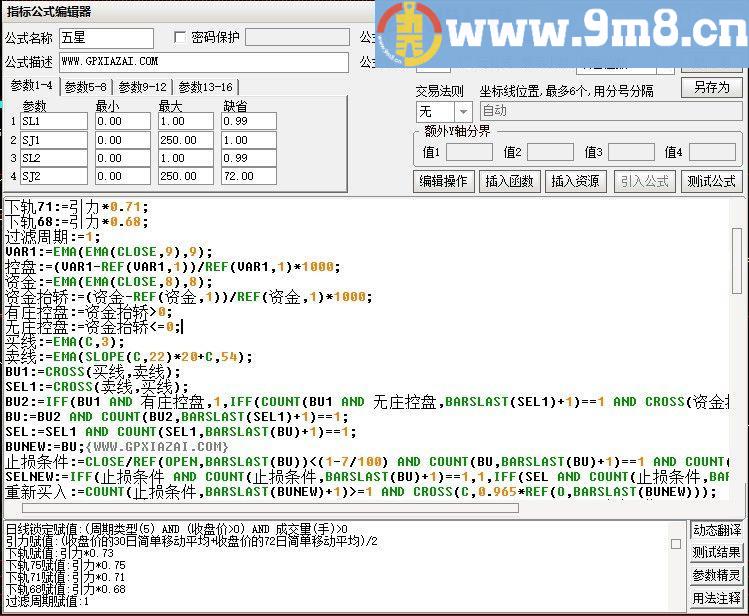
Task: Edit the 公式描述 field with WWW.GPXIAZAI.COM
Action: pos(204,63)
